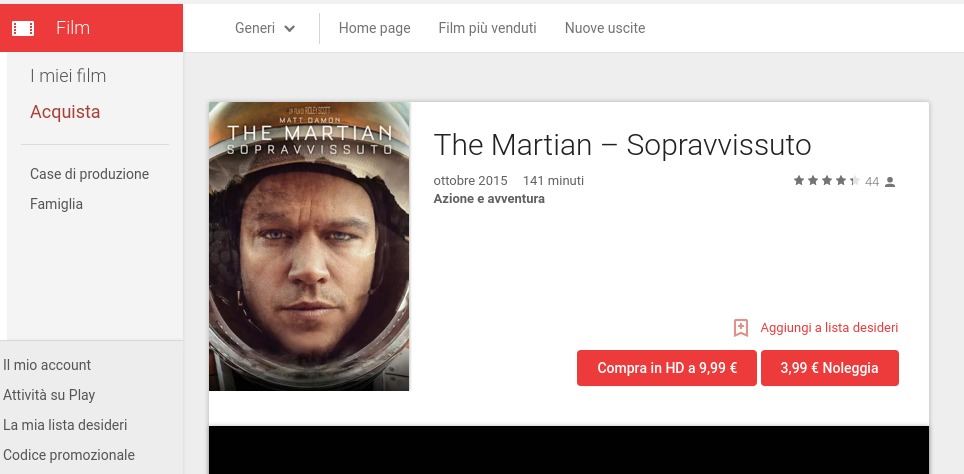The width and height of the screenshot is (964, 474).
Task: Go to Home page tab
Action: point(374,28)
